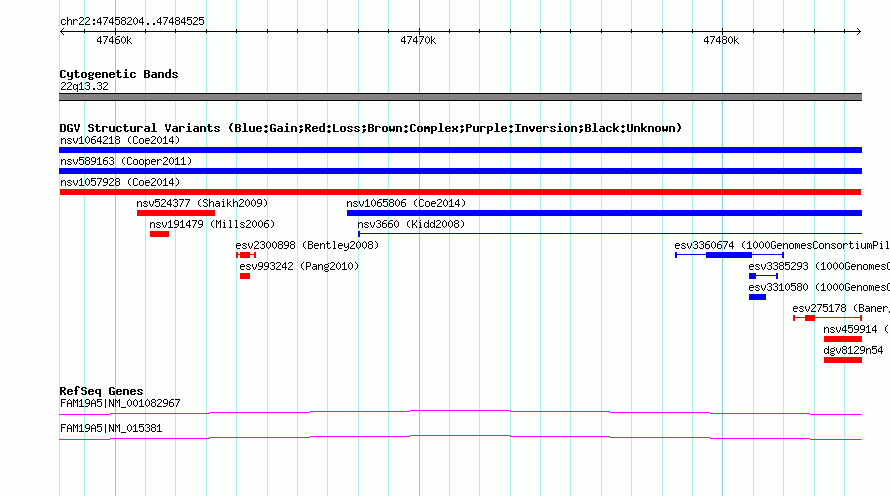Click the RefSeq Genes track title
The image size is (890, 496).
[101, 391]
